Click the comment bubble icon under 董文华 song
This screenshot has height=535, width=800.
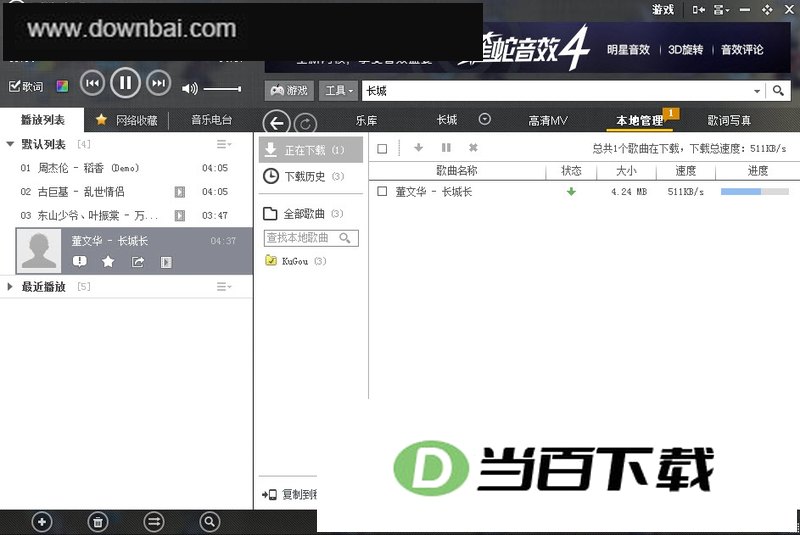click(x=79, y=262)
